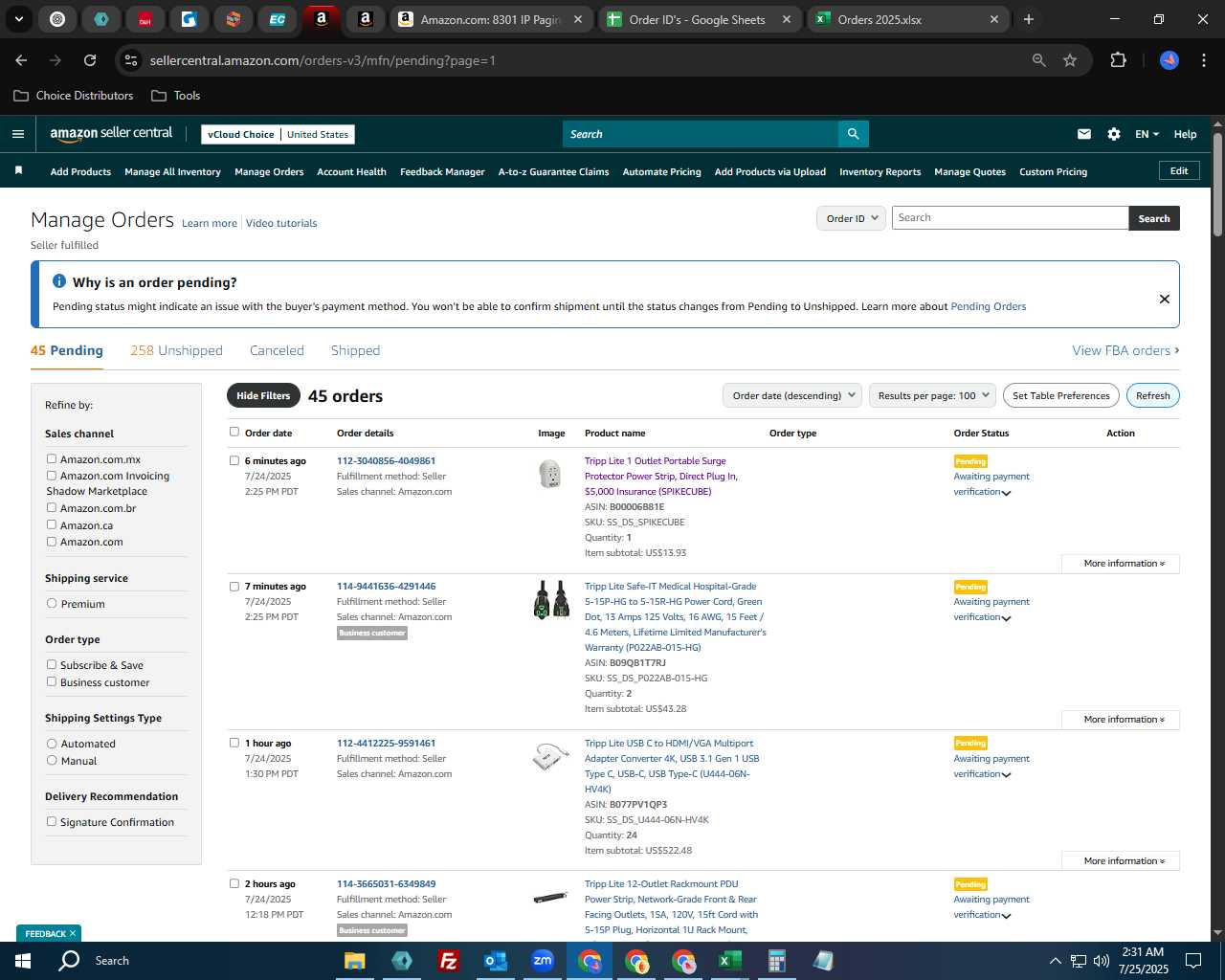
Task: Check the Amazon.ca sales channel filter
Action: 52,524
